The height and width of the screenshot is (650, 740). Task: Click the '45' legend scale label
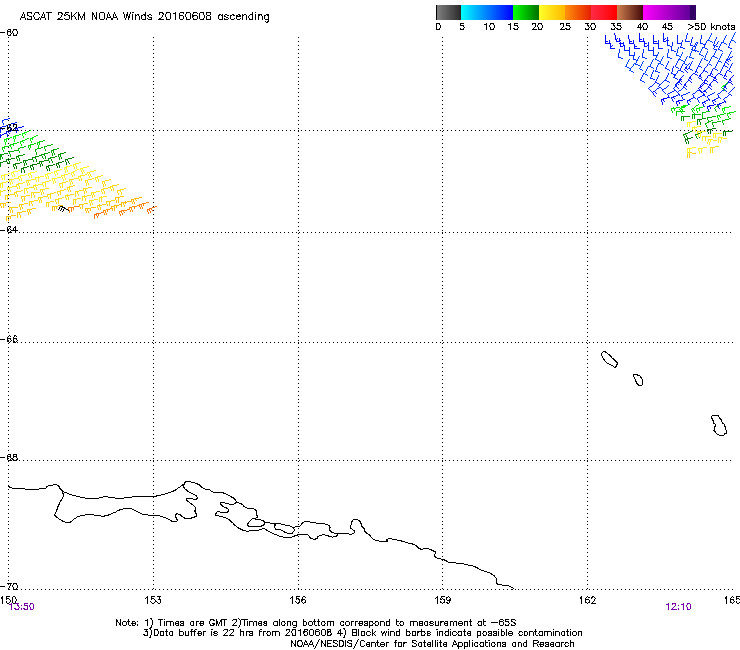click(x=667, y=27)
